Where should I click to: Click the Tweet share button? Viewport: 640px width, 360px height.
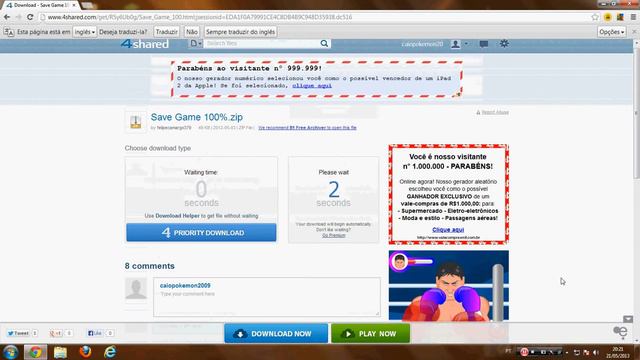[x=19, y=333]
